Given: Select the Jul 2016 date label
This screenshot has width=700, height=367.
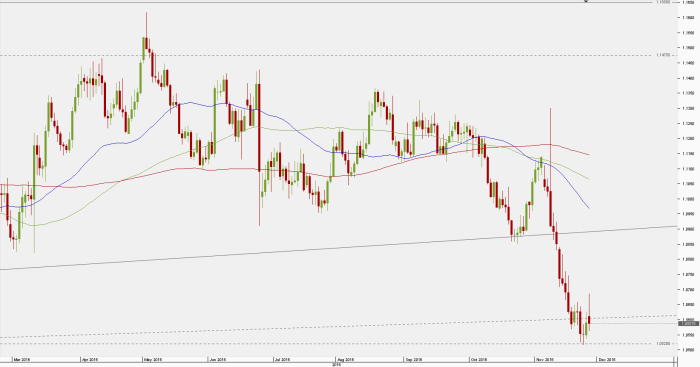Looking at the screenshot, I should tap(282, 359).
